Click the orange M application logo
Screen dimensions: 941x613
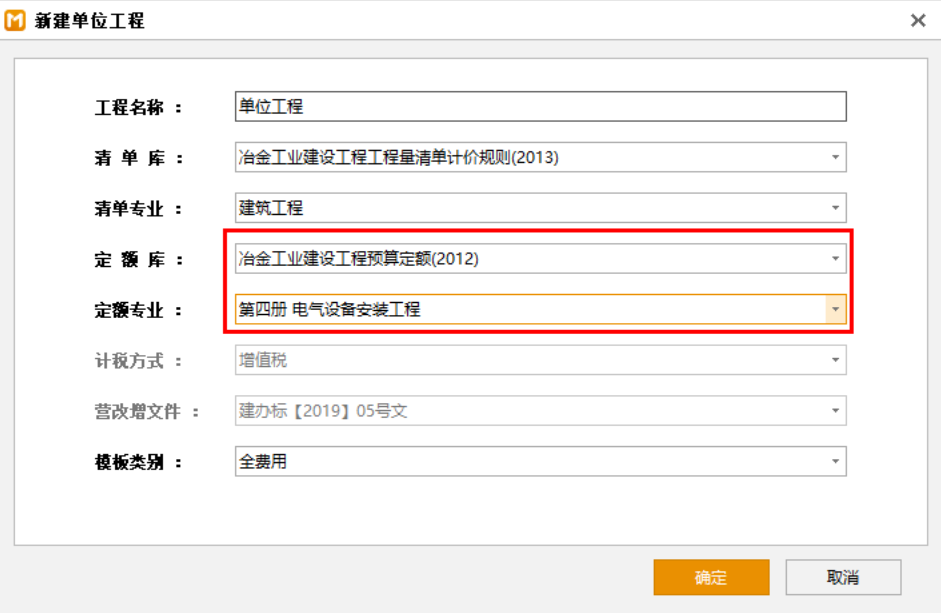(x=15, y=20)
